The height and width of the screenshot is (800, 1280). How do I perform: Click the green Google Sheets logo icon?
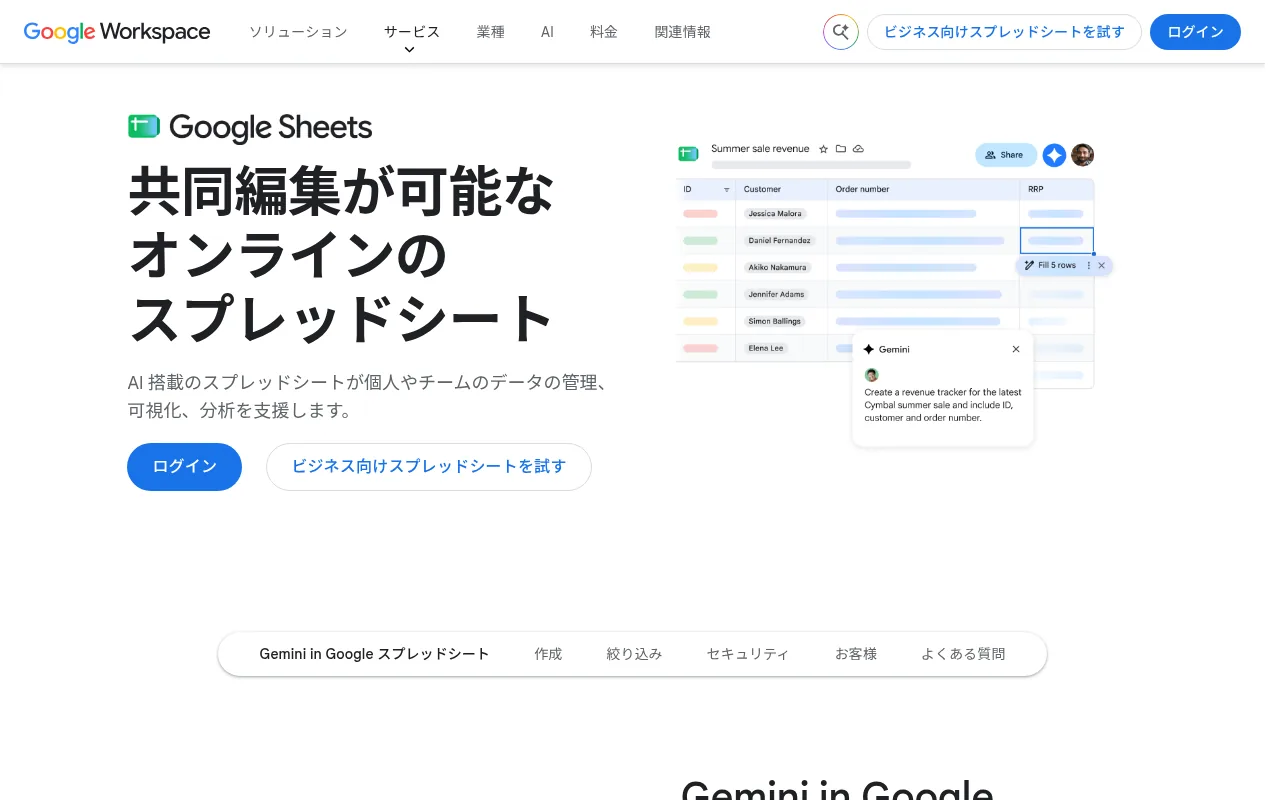tap(144, 127)
